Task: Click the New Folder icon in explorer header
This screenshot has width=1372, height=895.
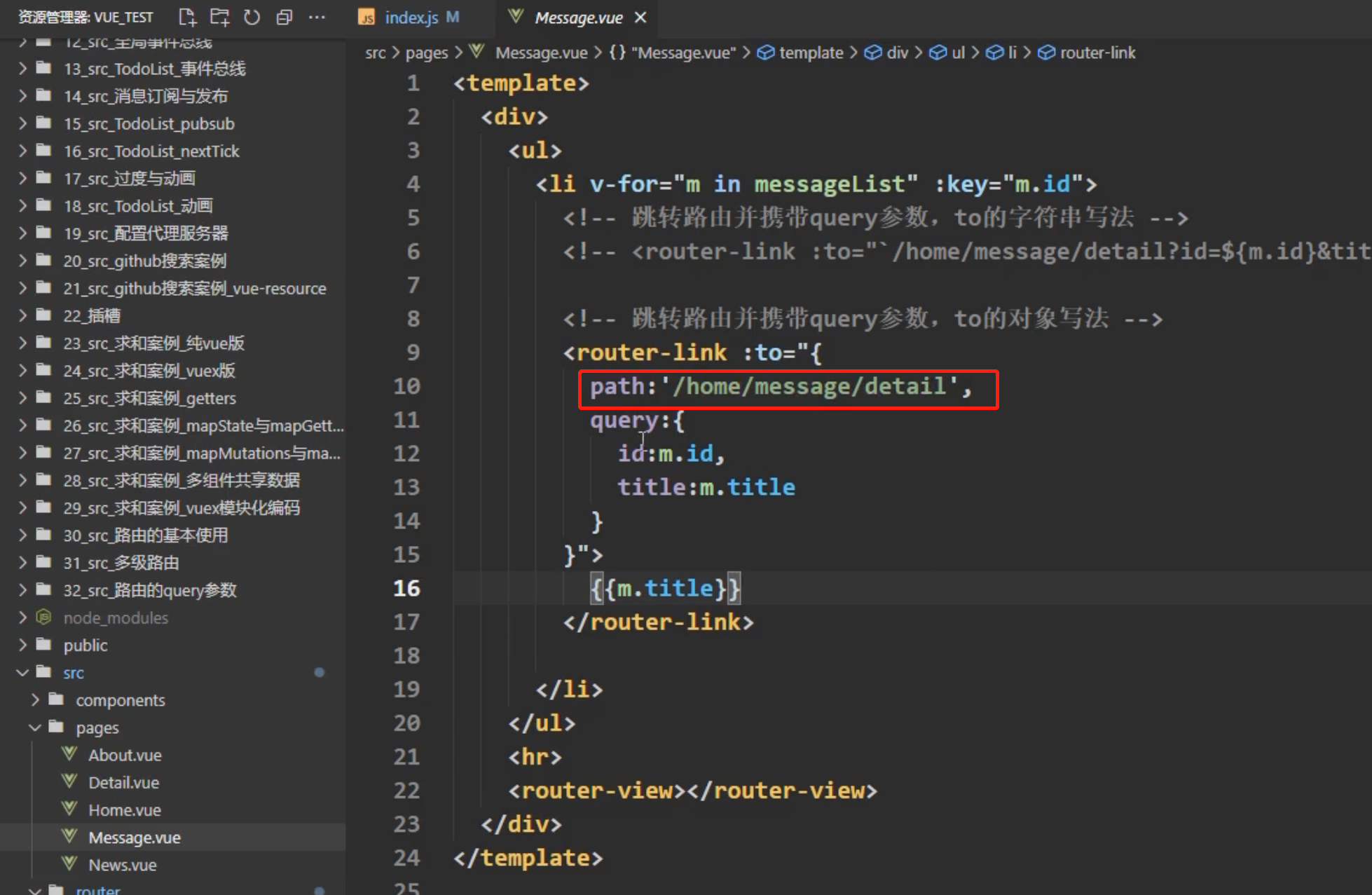Action: click(219, 17)
